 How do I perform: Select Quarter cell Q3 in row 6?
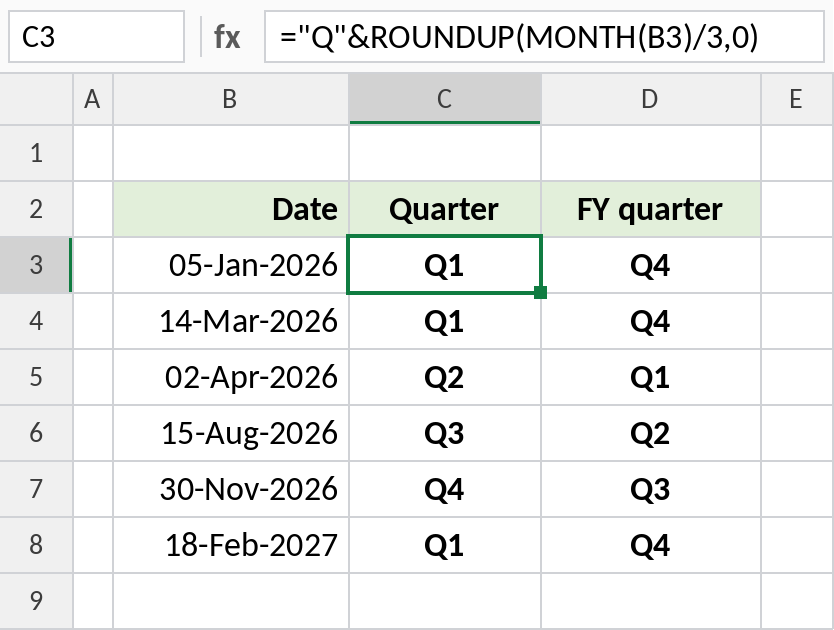point(445,433)
